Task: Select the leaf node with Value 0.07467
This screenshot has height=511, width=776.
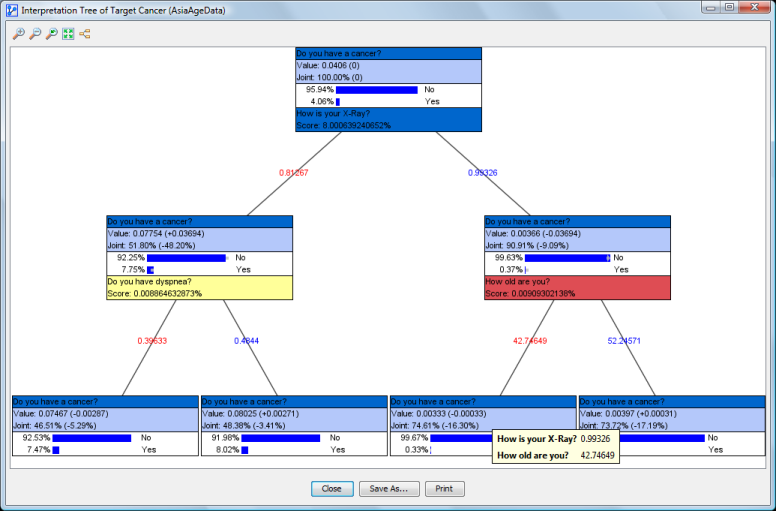Action: (104, 413)
